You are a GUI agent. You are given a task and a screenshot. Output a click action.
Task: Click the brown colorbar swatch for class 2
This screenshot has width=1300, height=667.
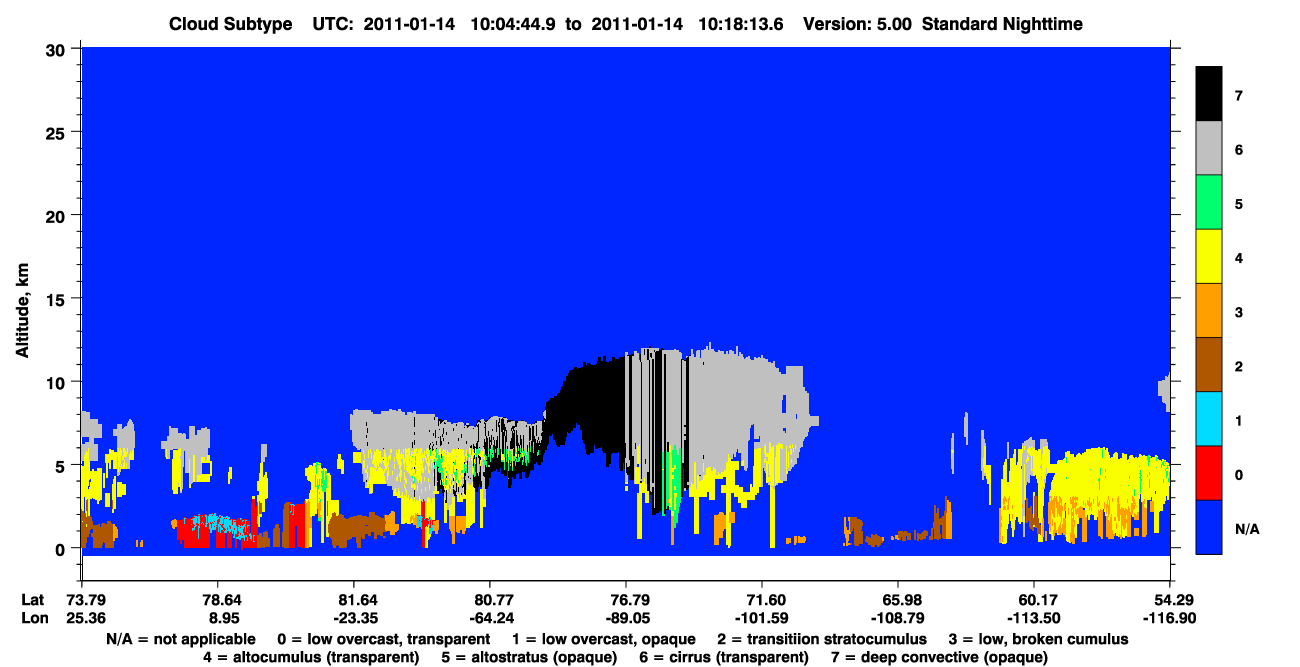[1209, 364]
